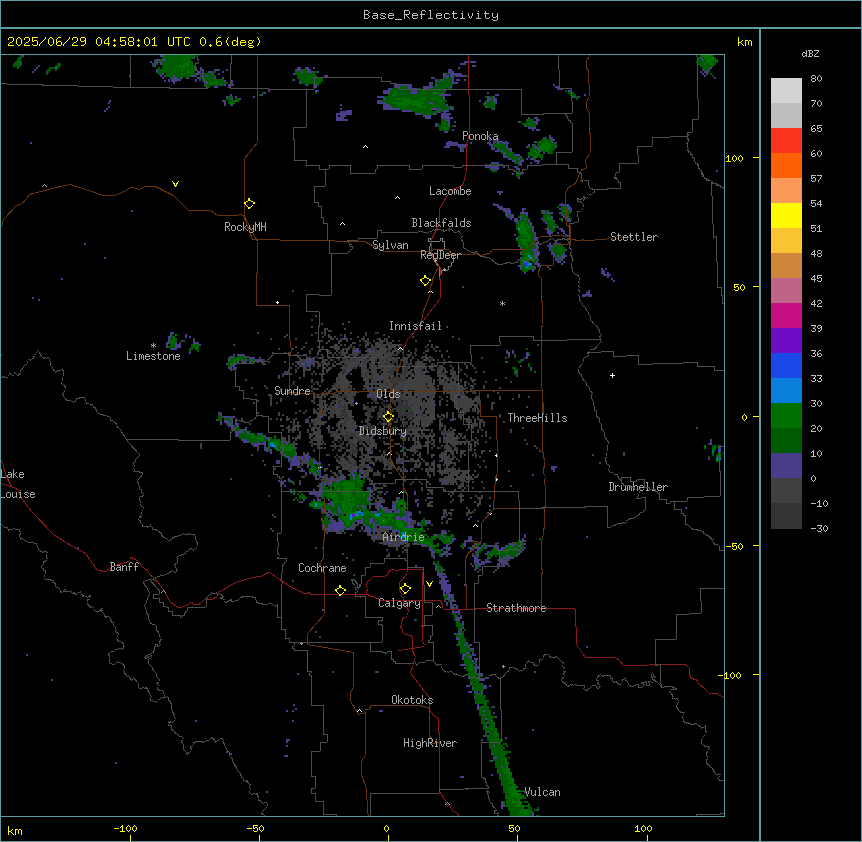
Task: Click the yellow diamond marker above RockyMH
Action: pyautogui.click(x=250, y=204)
